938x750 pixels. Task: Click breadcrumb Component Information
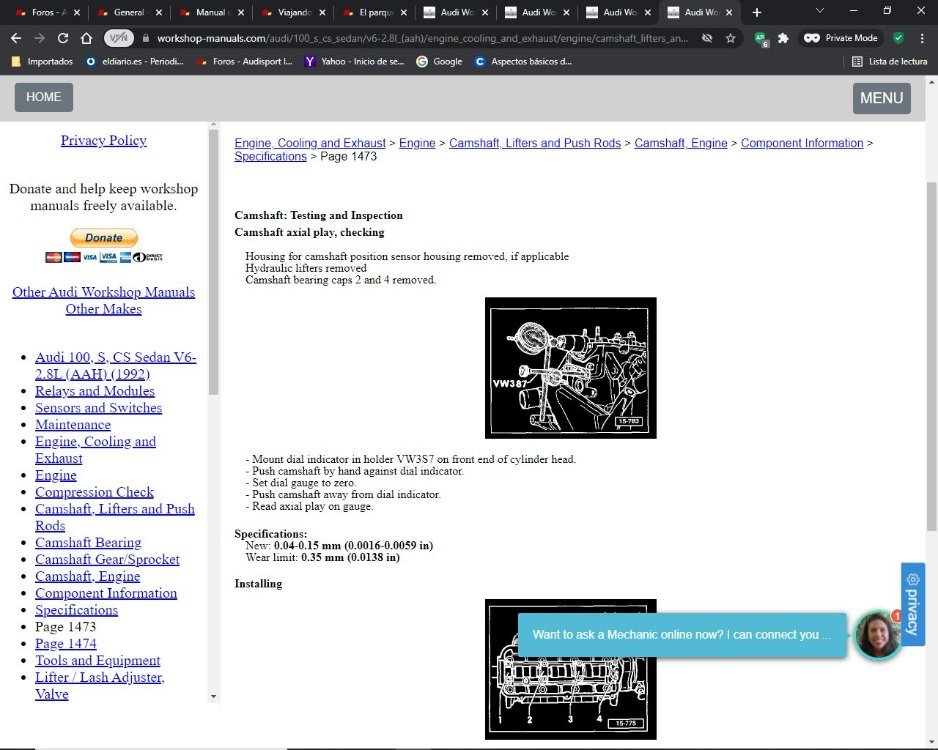pos(802,143)
